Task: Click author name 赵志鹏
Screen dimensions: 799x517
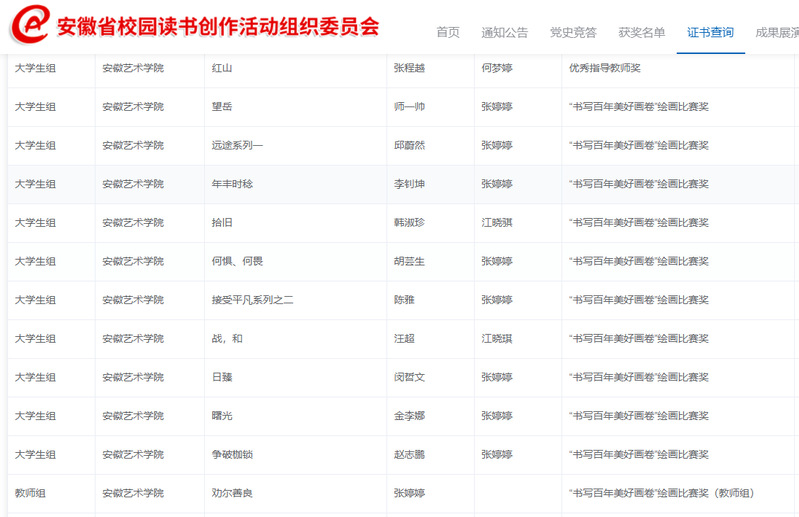Action: click(x=409, y=455)
